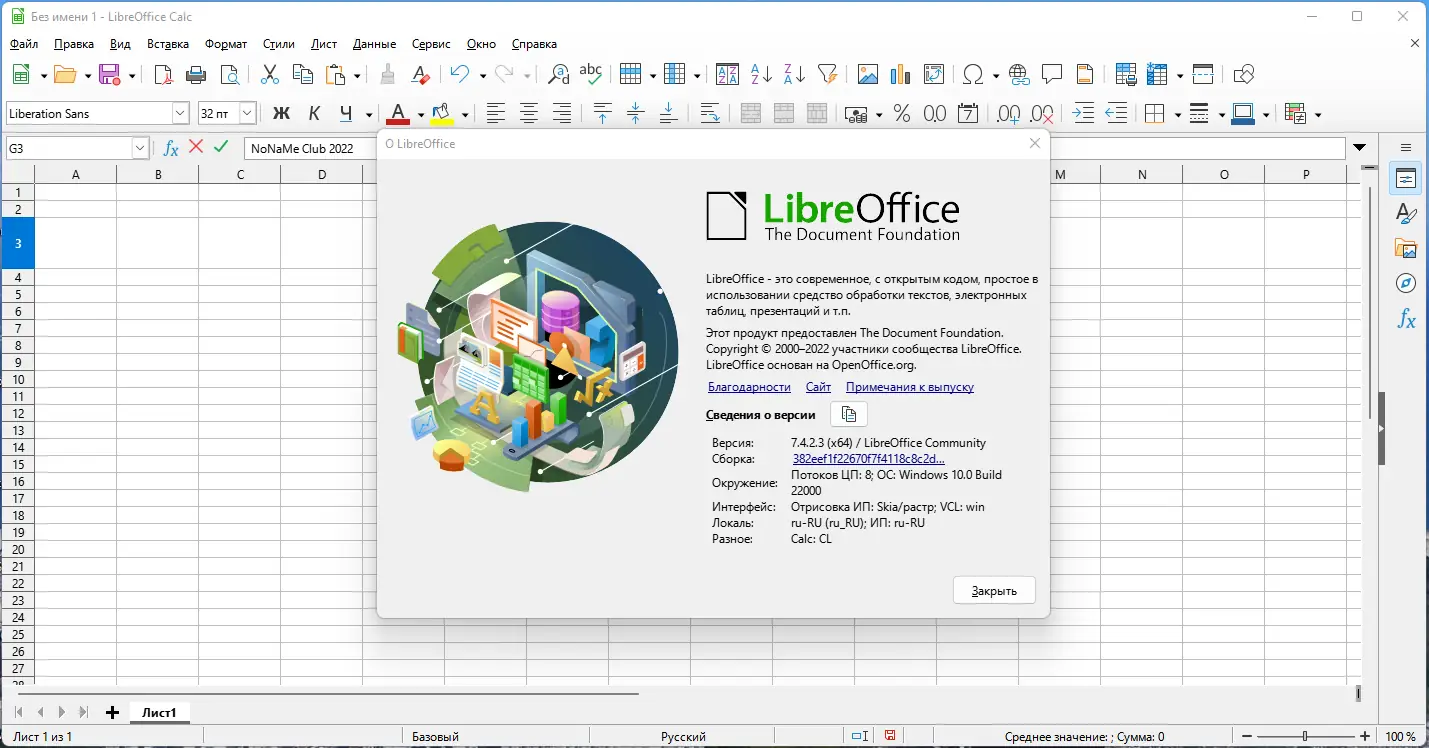Open the Благодарности link
Screen dimensions: 1429x748
[x=749, y=387]
